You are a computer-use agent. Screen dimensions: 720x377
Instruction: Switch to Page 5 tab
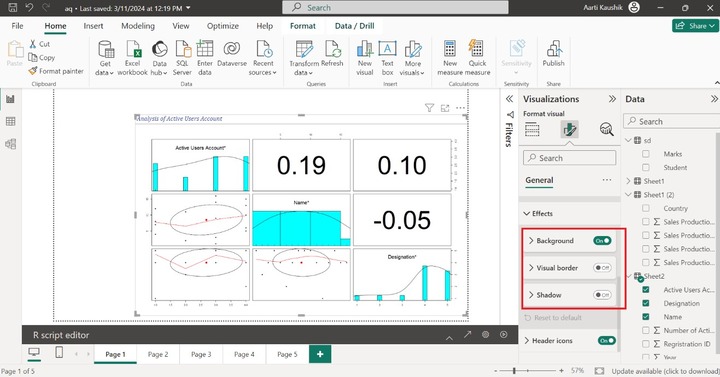pos(287,354)
